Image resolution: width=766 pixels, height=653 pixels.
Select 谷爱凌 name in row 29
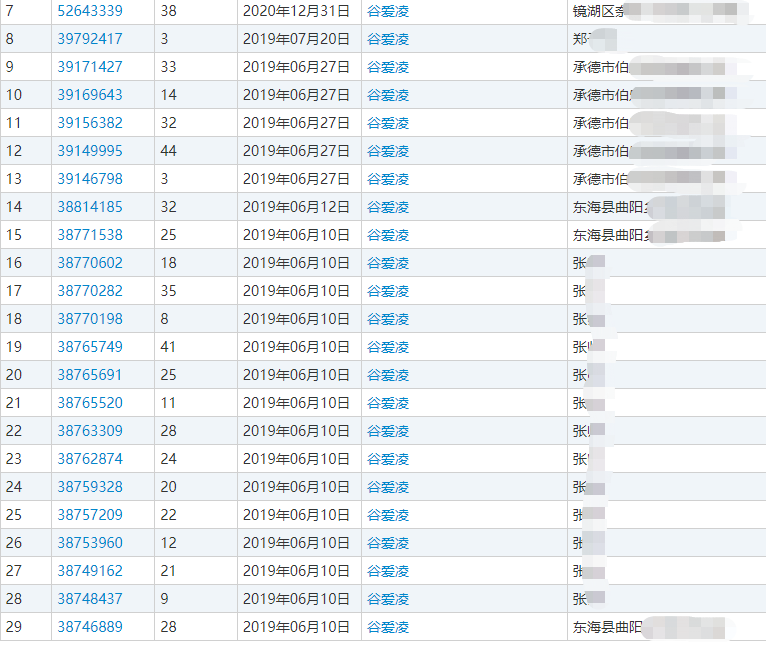point(388,627)
